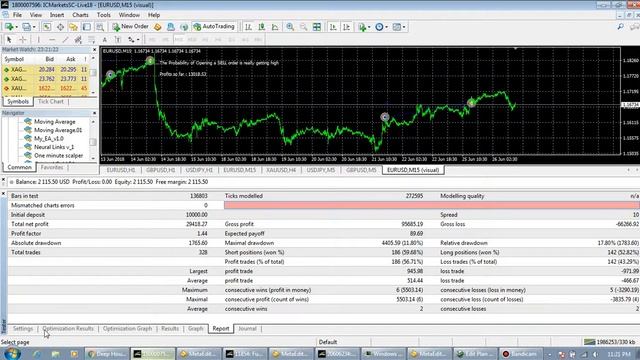Click the Market Watch vertical scrollbar

93,76
